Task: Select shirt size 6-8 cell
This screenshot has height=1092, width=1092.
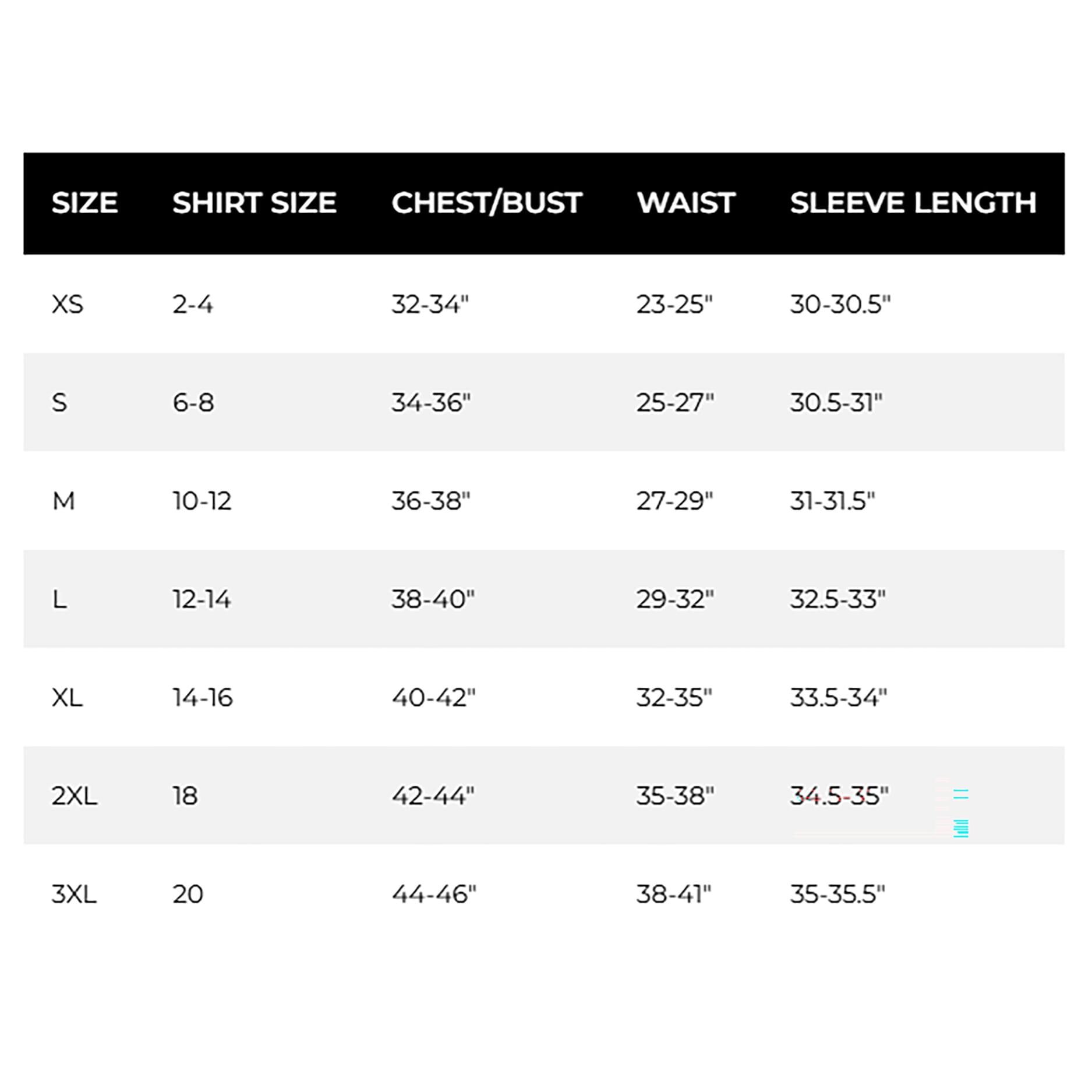Action: click(x=193, y=402)
